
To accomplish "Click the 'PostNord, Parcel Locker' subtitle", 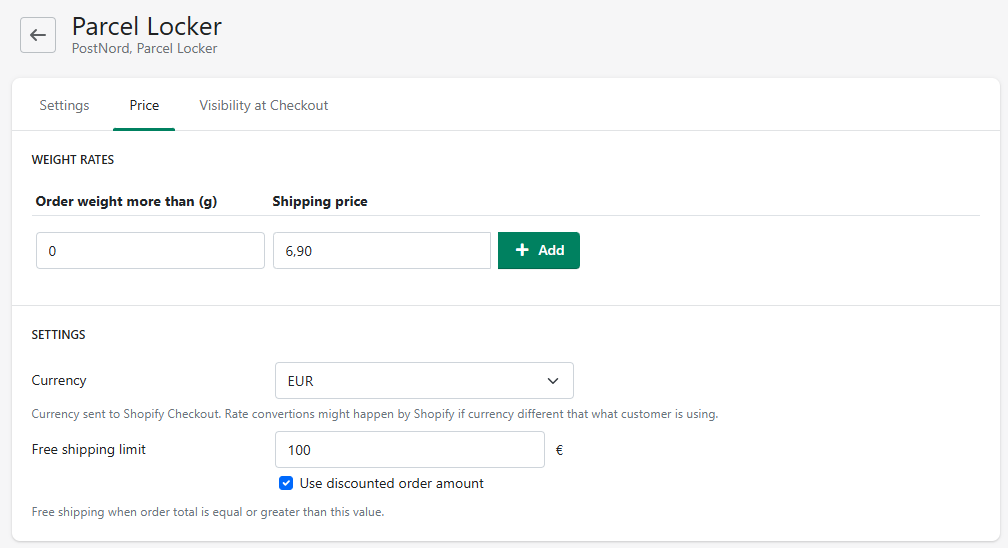I will pyautogui.click(x=144, y=48).
